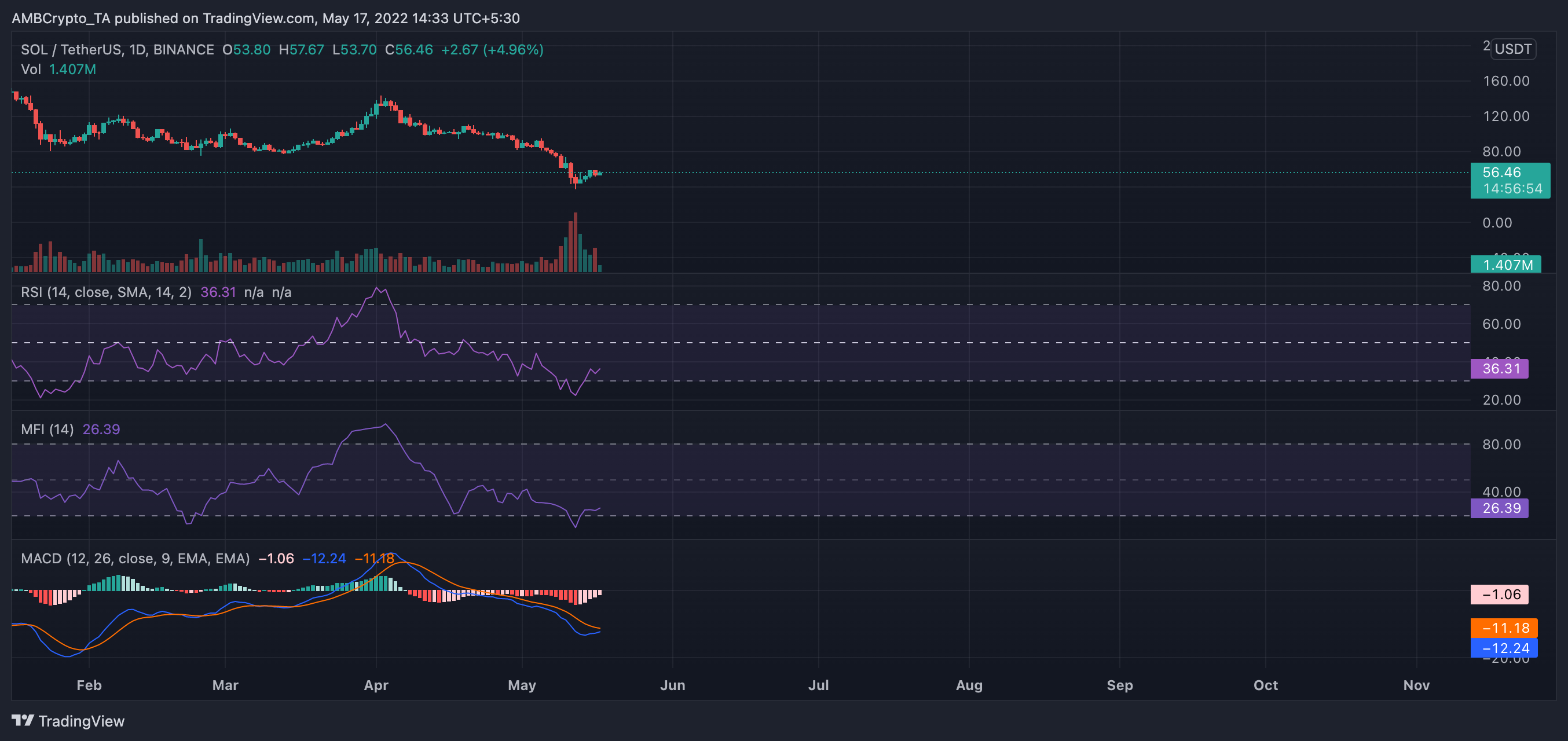Click the MFI value 26.39 axis badge
This screenshot has width=1568, height=741.
point(1499,508)
